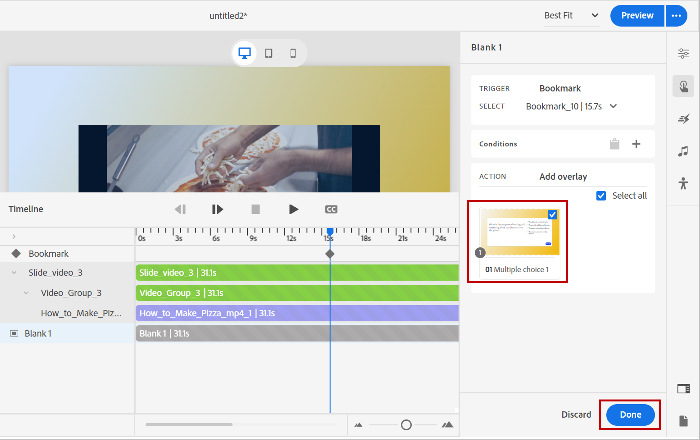Click the timeline zoom slider handle
The height and width of the screenshot is (440, 700).
click(406, 425)
